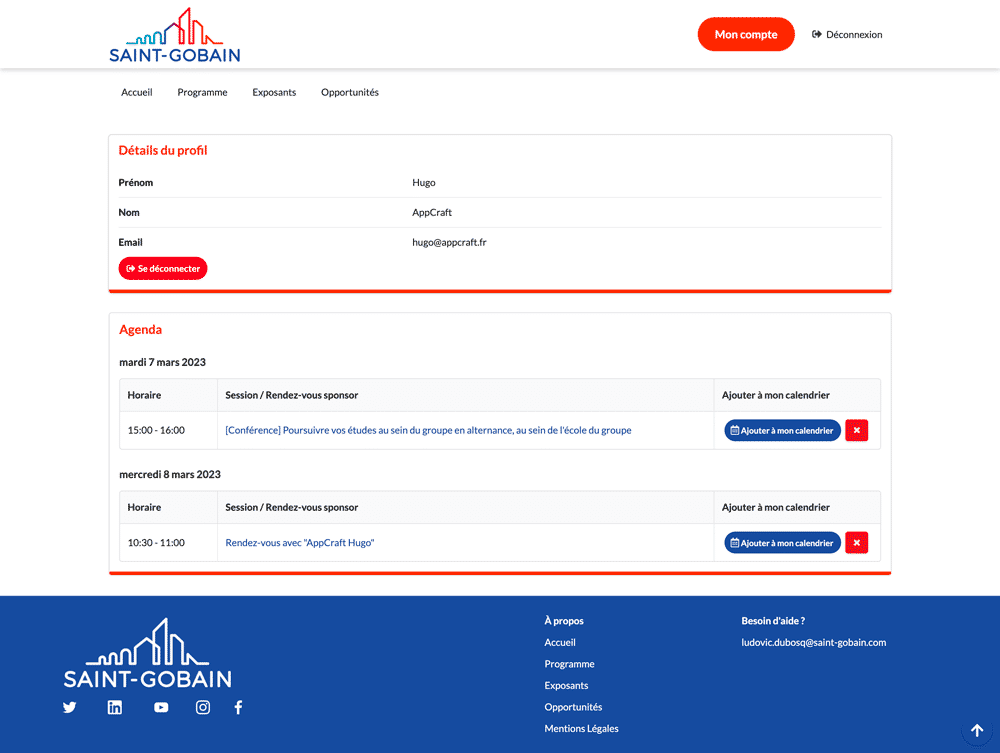Open the Programme menu item
This screenshot has height=753, width=1000.
tap(202, 92)
